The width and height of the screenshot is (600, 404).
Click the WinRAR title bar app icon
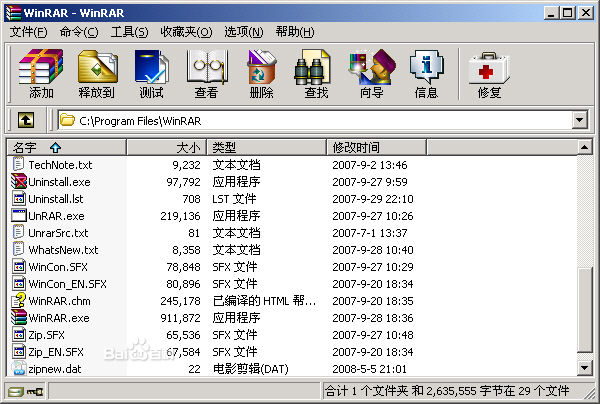coord(13,13)
